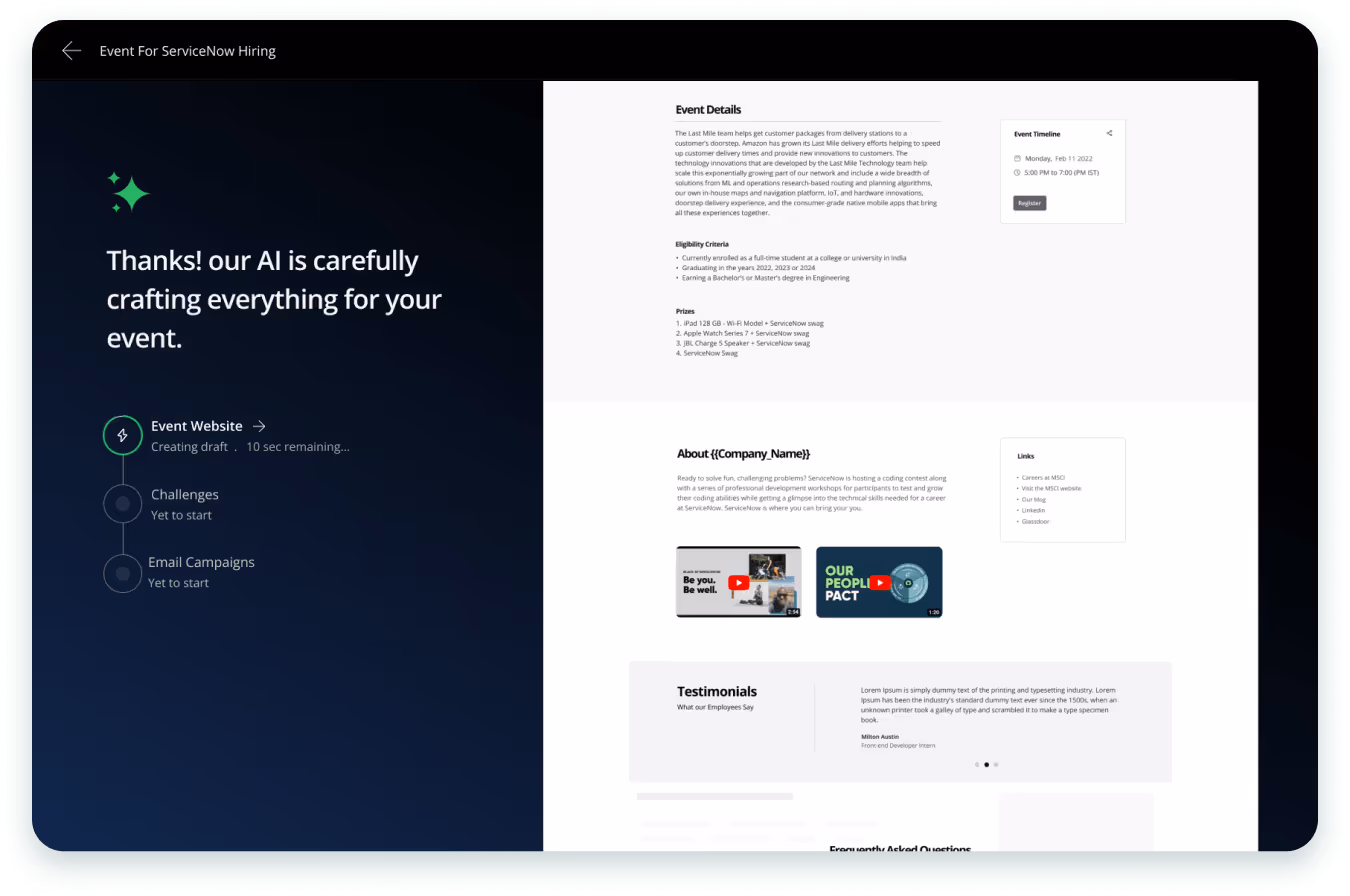Viewport: 1350px width, 896px height.
Task: Select the middle active testimonial dot
Action: [x=986, y=764]
